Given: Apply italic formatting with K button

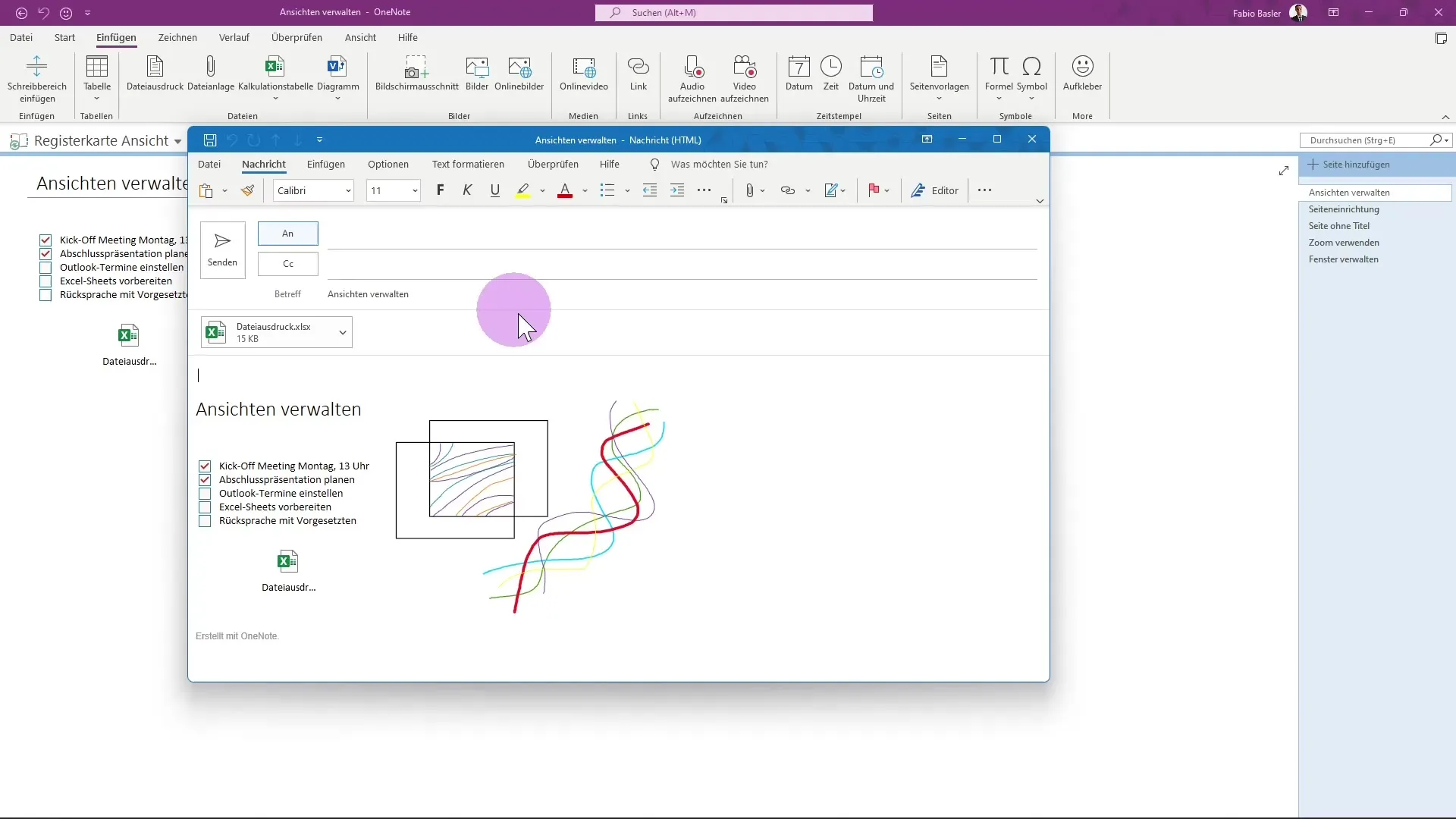Looking at the screenshot, I should coord(467,190).
